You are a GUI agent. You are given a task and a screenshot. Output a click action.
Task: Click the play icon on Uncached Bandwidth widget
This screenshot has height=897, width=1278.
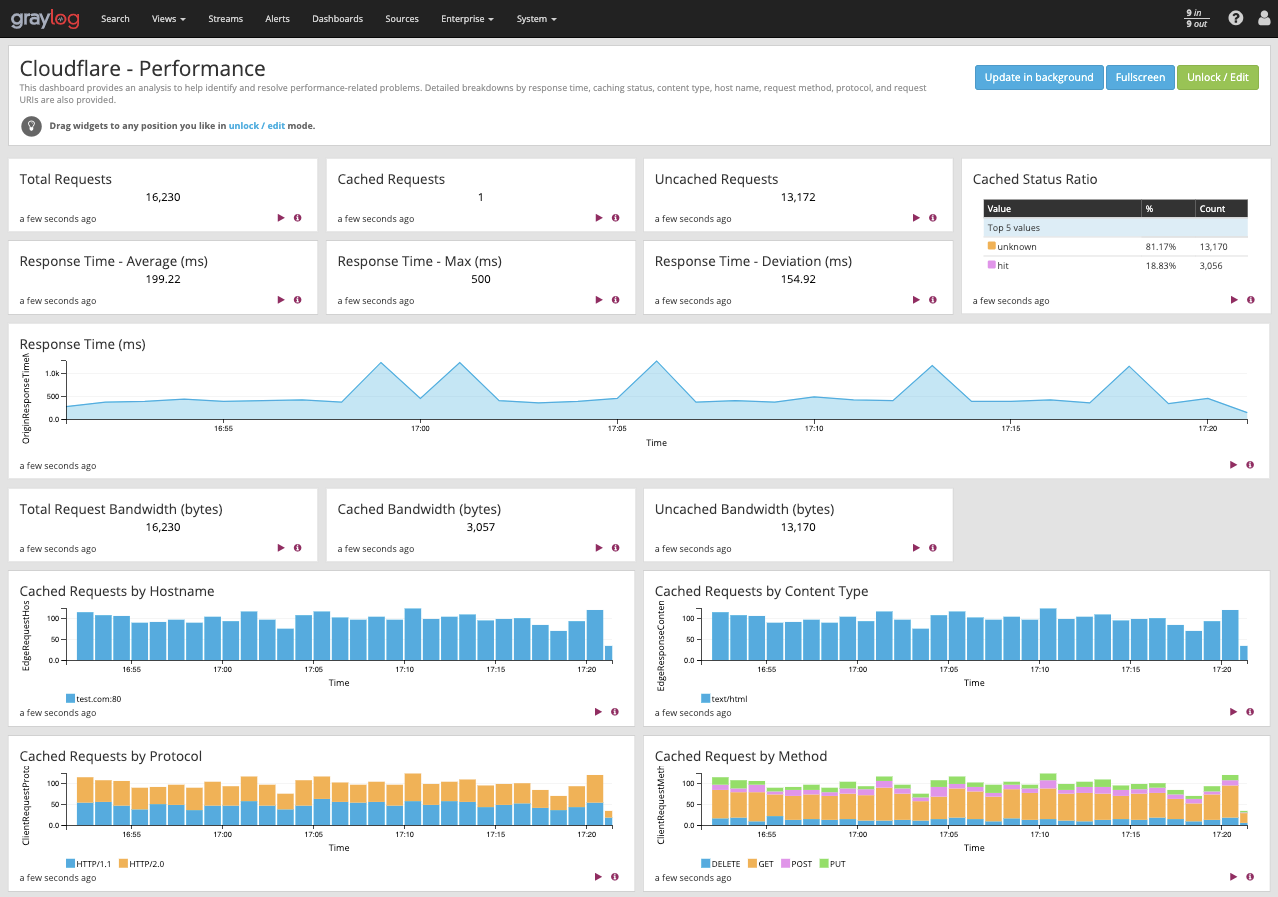click(x=915, y=547)
